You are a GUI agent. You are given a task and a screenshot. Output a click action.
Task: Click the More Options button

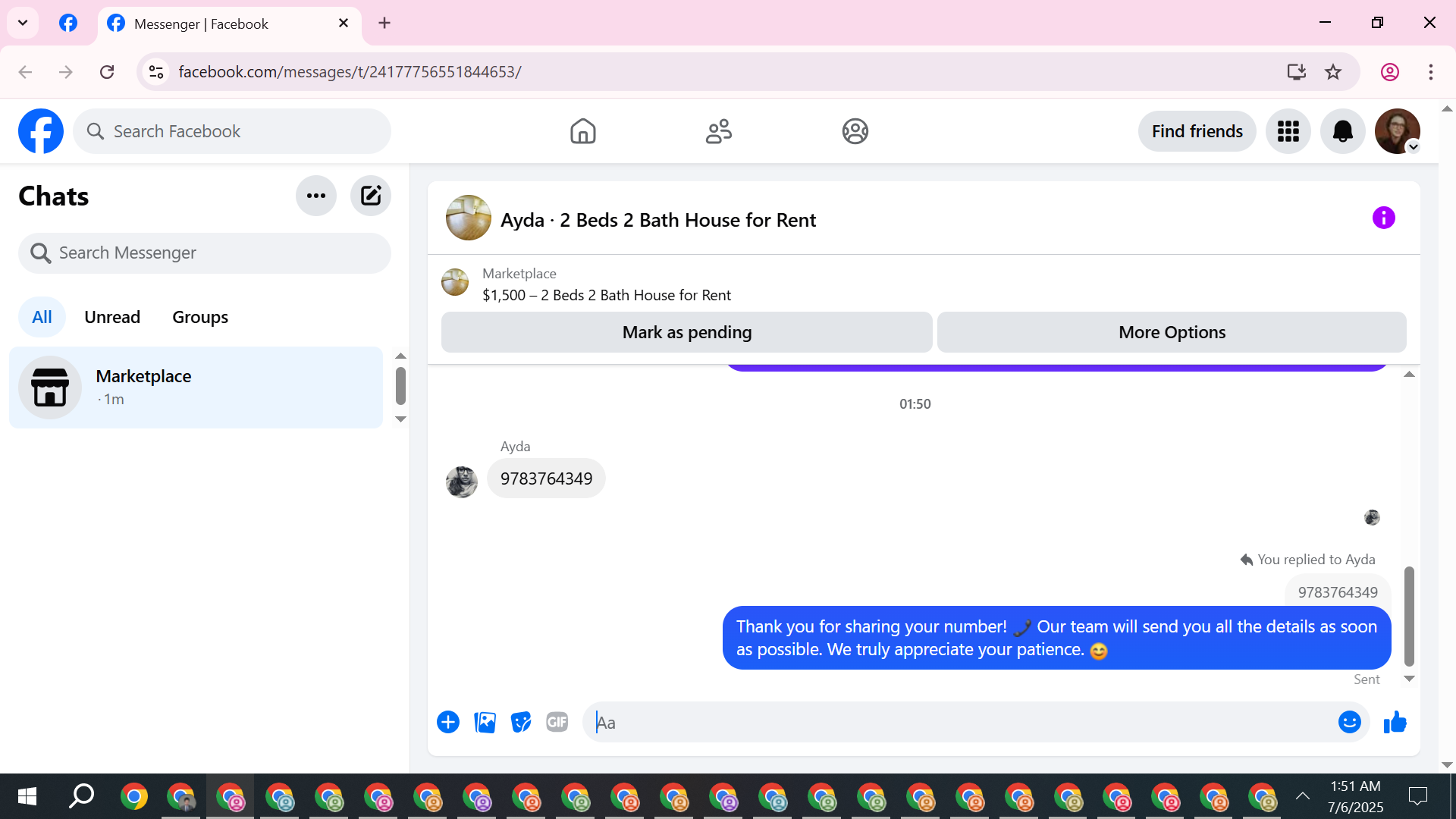coord(1172,332)
